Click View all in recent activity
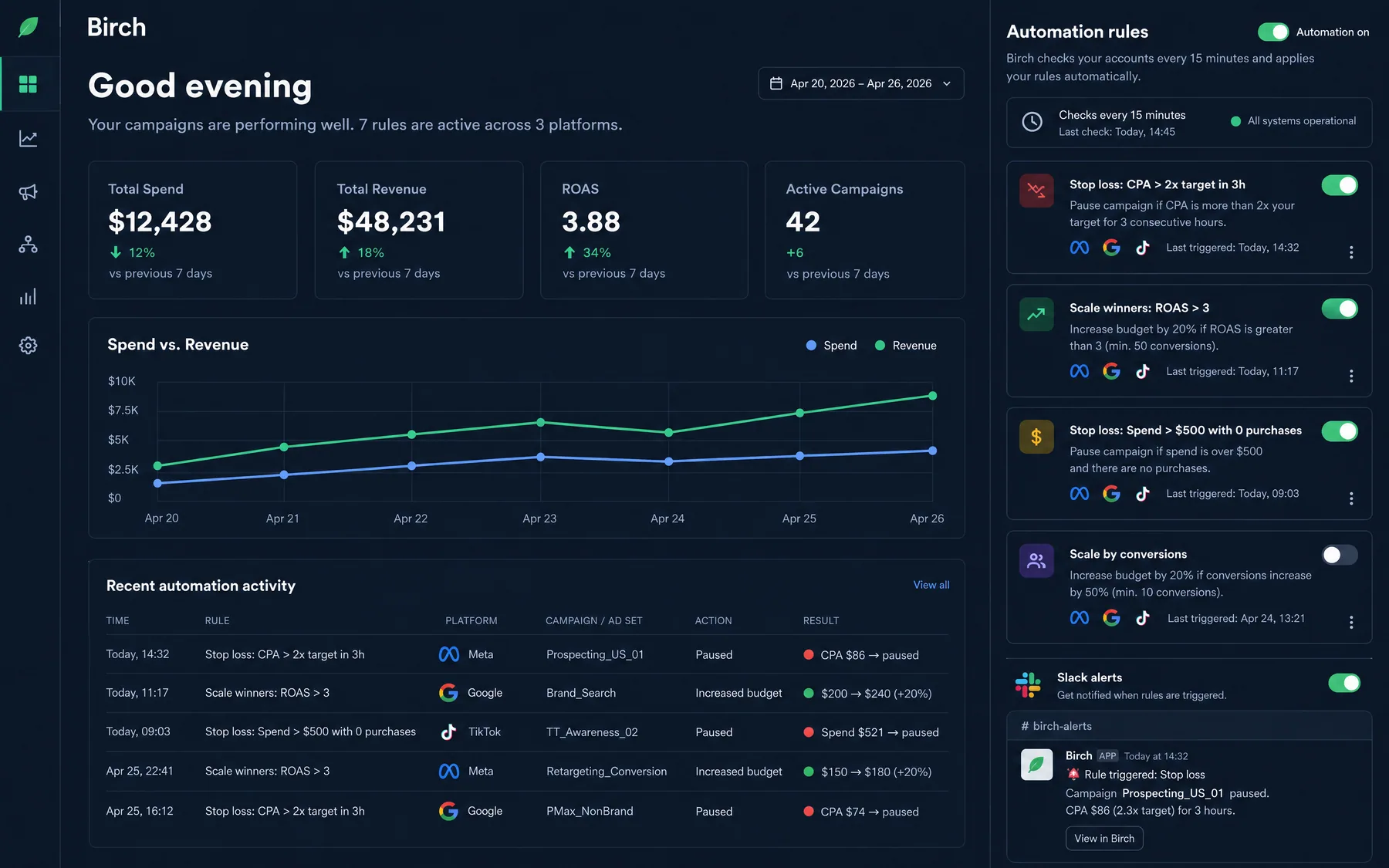The image size is (1389, 868). (x=931, y=585)
